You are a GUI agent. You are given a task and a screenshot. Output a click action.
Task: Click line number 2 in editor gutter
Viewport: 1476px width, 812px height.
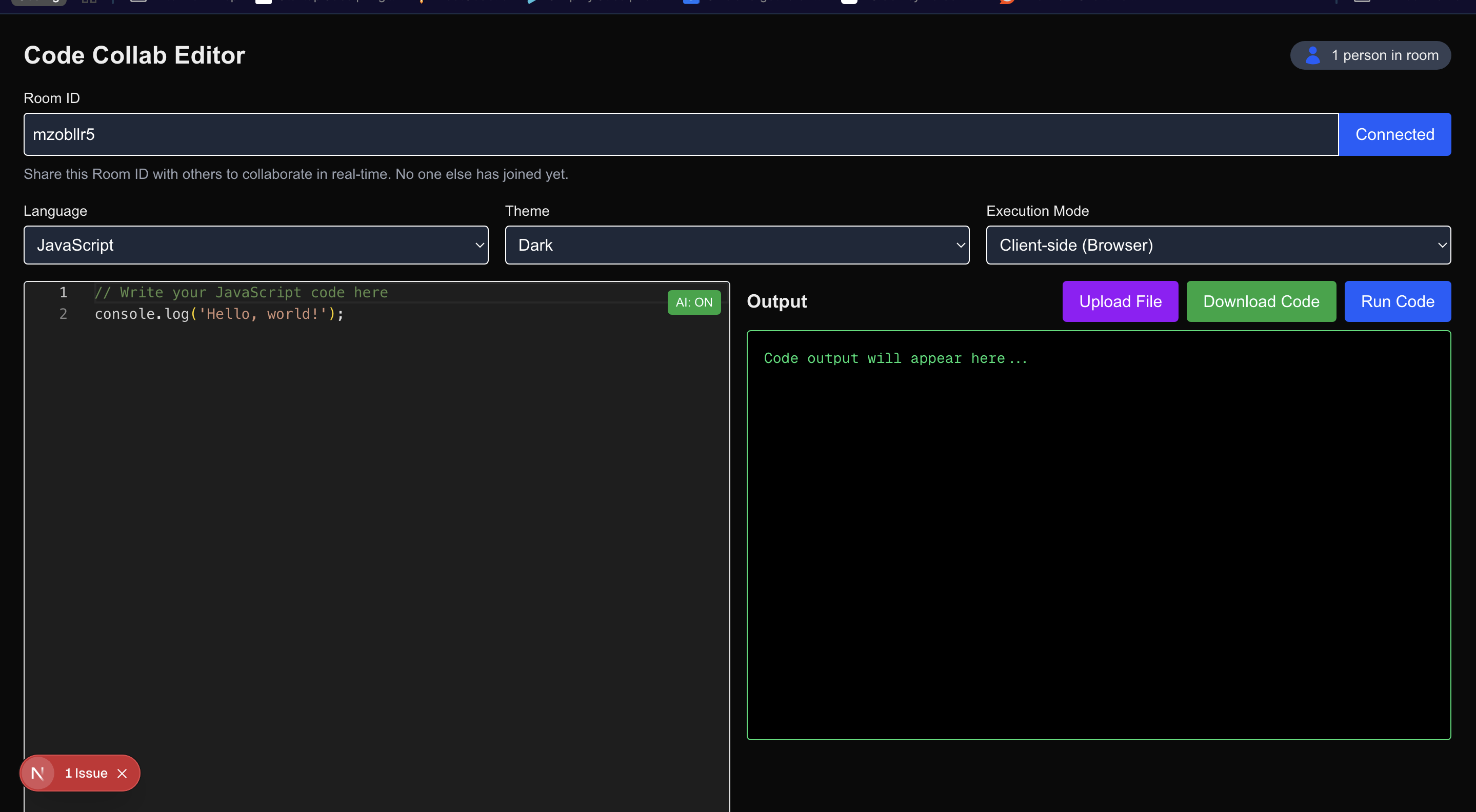(63, 314)
